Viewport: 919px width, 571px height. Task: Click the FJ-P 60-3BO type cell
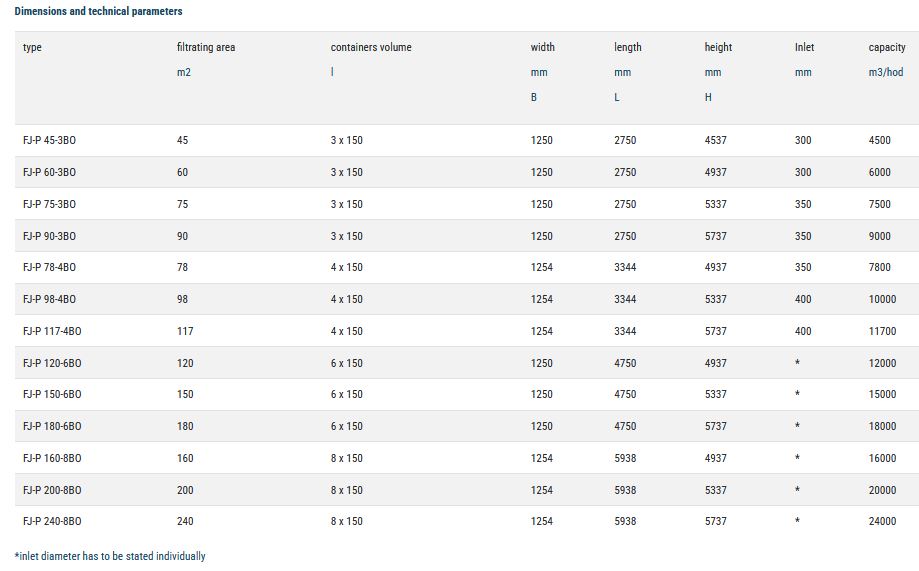coord(49,172)
